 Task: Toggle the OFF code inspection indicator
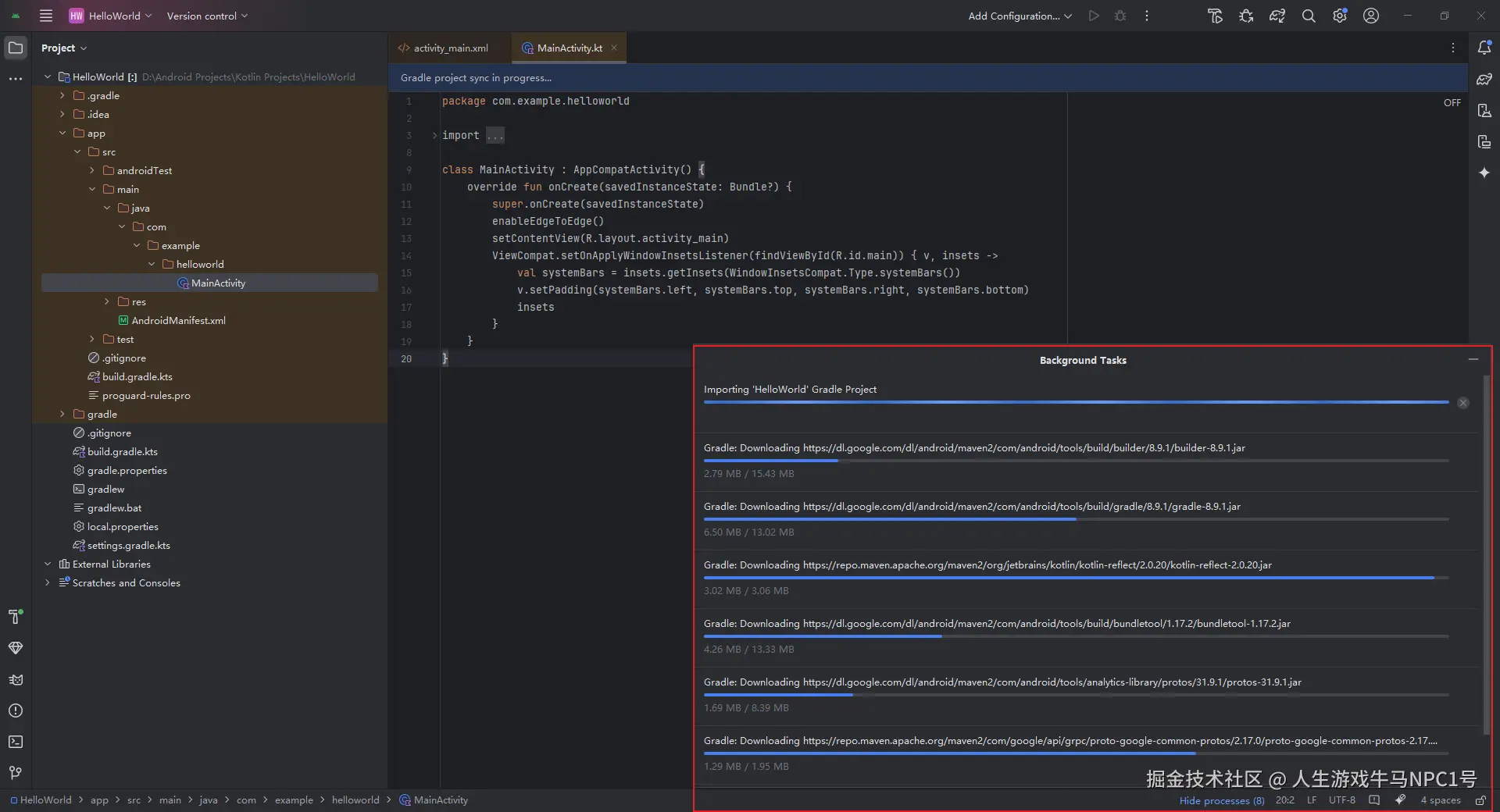tap(1452, 102)
